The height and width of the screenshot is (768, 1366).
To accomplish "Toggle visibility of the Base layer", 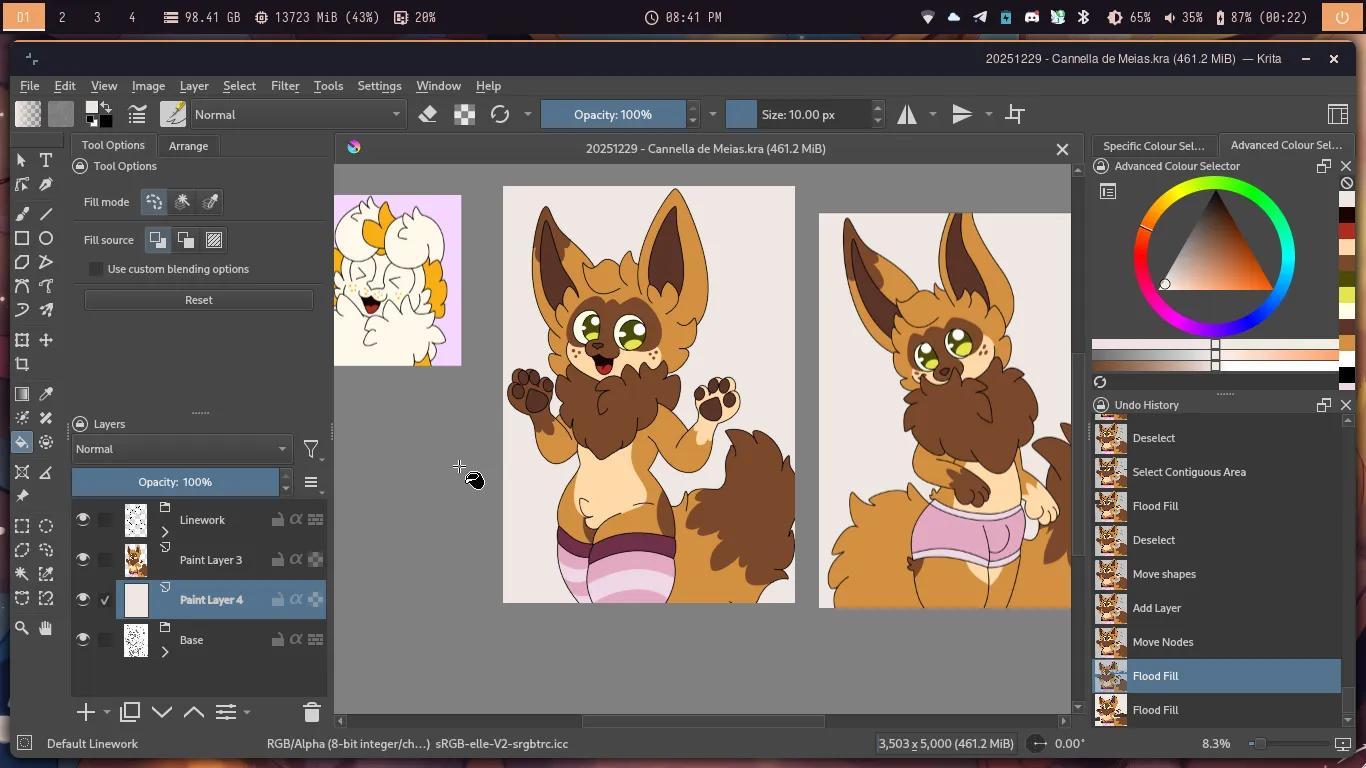I will 83,639.
